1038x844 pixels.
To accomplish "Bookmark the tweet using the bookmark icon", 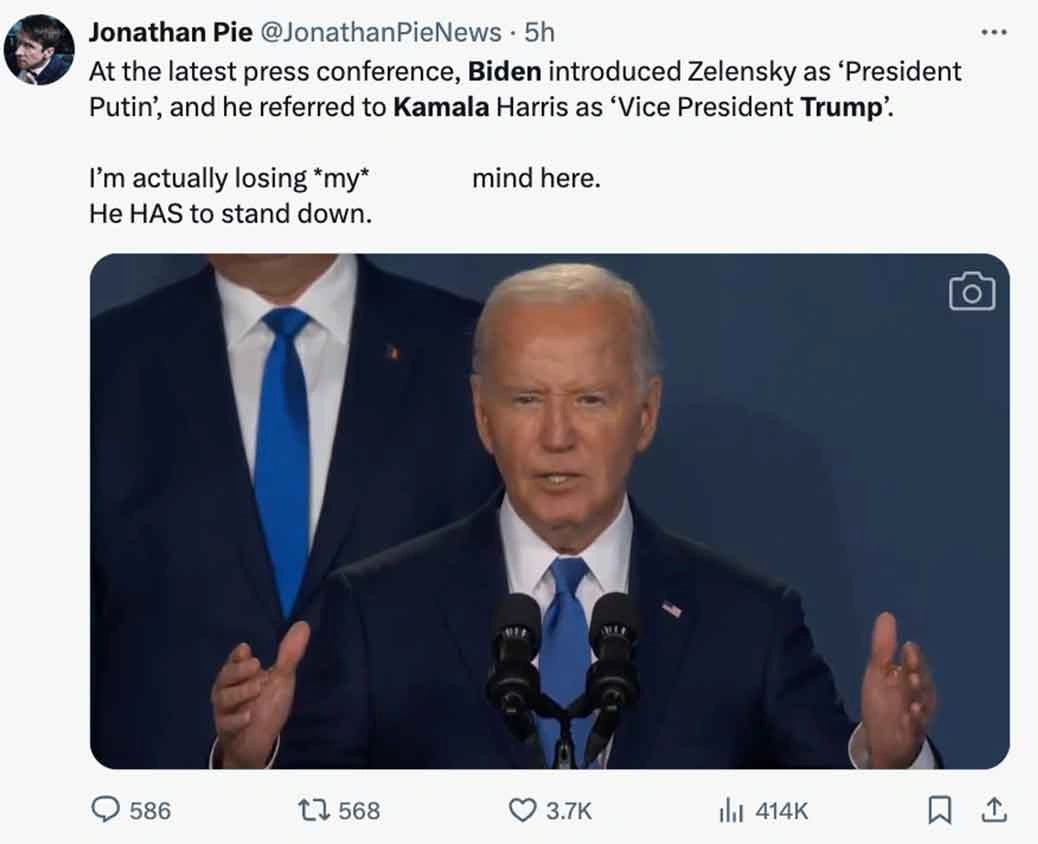I will (x=939, y=810).
